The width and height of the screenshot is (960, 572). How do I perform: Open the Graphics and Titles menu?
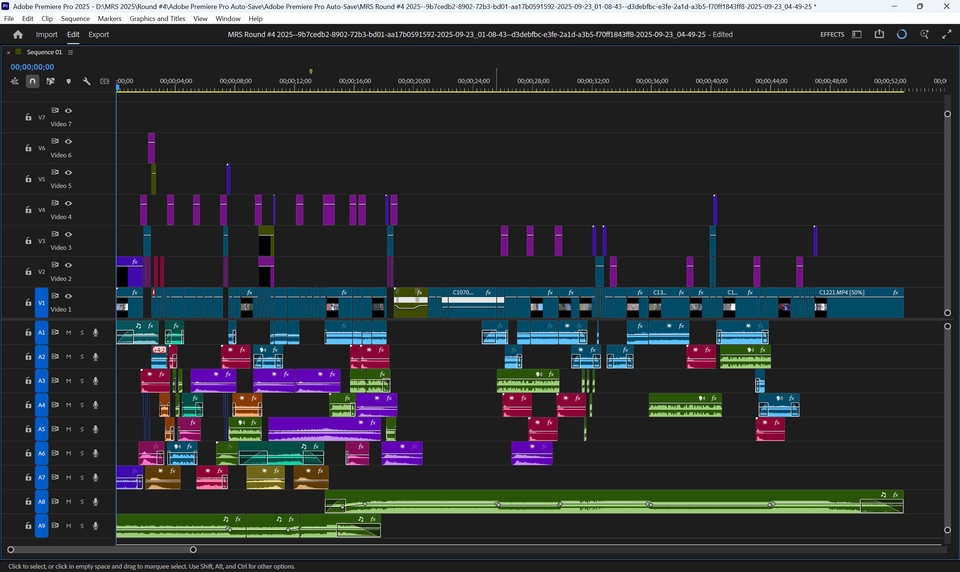pos(157,19)
